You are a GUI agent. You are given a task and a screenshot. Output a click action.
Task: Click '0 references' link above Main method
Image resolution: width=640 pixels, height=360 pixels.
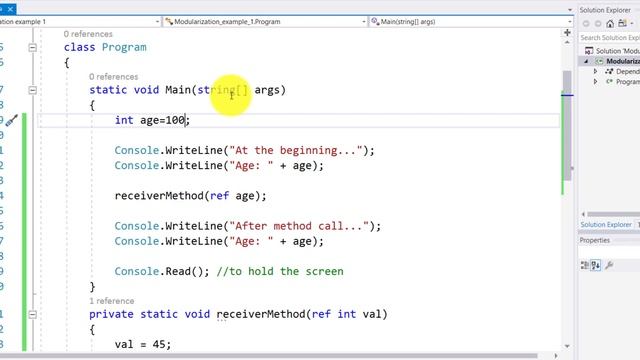point(113,77)
